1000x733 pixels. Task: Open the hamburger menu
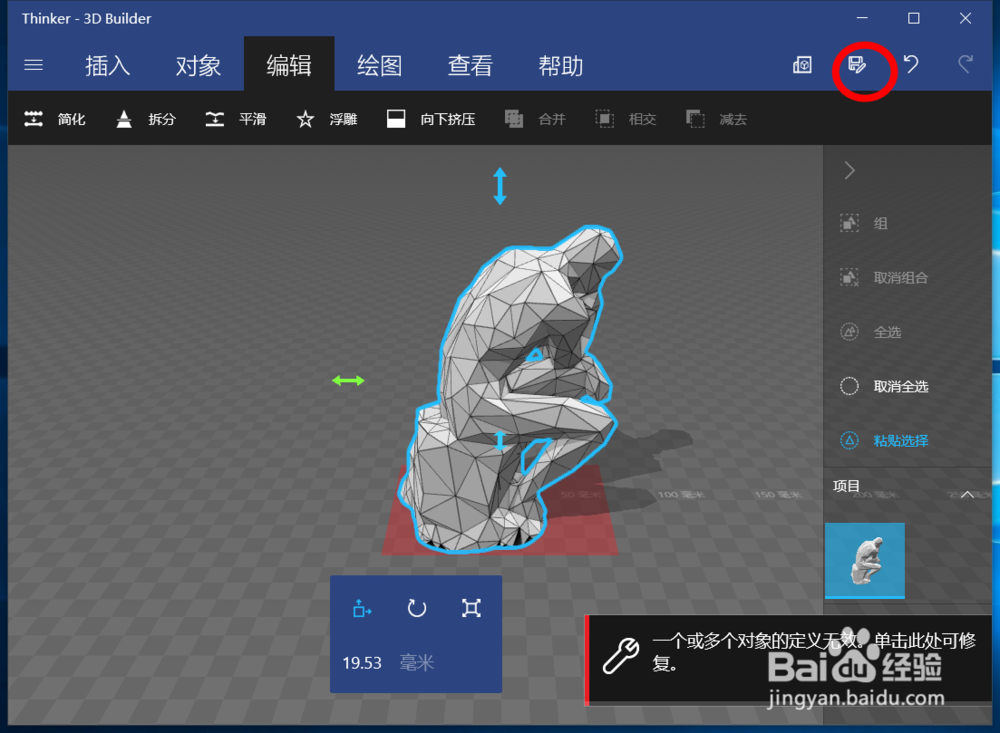point(33,65)
